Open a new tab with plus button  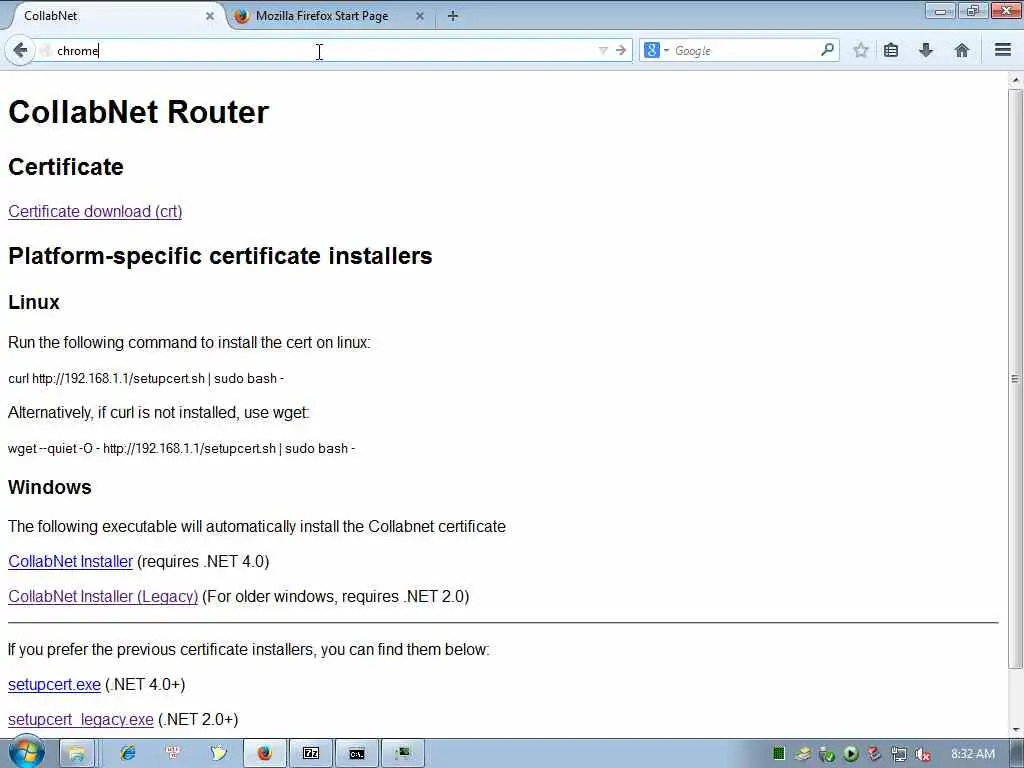[453, 16]
